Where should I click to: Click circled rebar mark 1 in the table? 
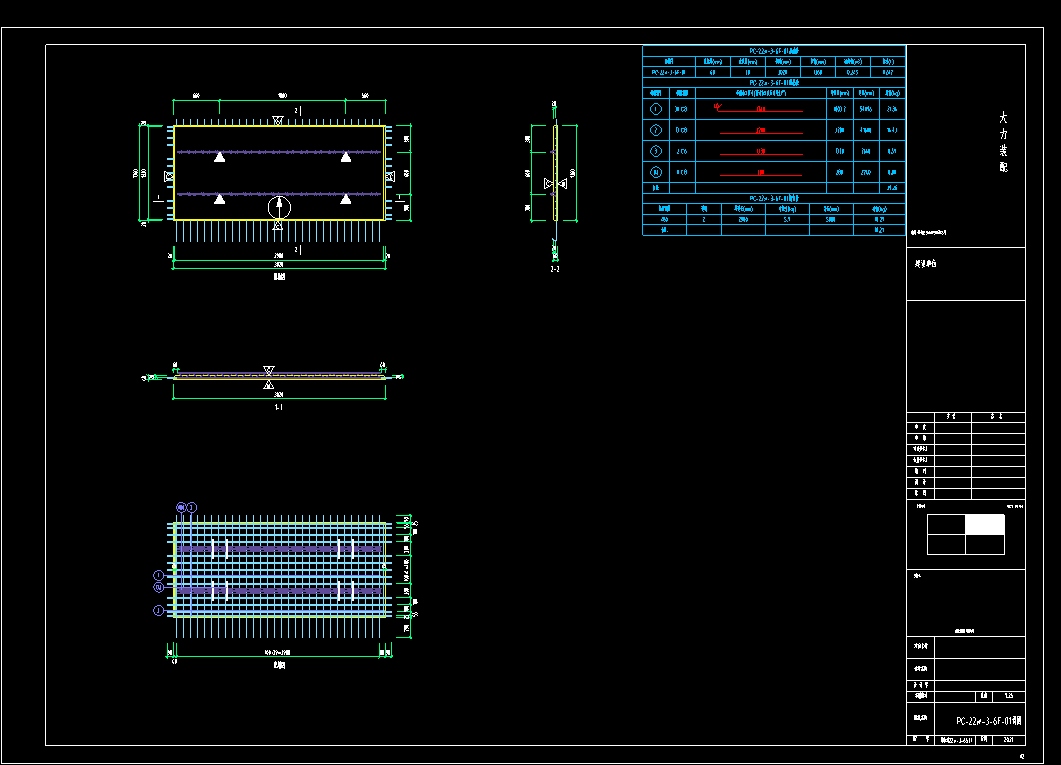coord(655,109)
